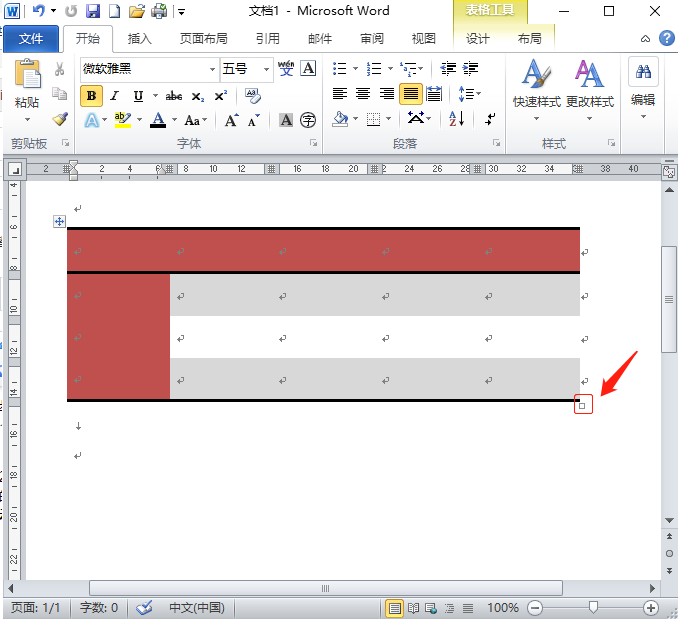The height and width of the screenshot is (620, 679).
Task: Toggle Character Shading button
Action: [286, 120]
